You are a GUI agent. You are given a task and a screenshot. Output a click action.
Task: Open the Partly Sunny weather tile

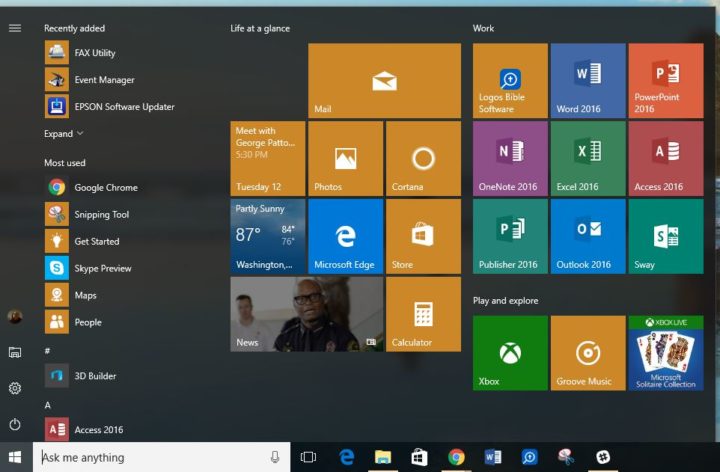268,236
